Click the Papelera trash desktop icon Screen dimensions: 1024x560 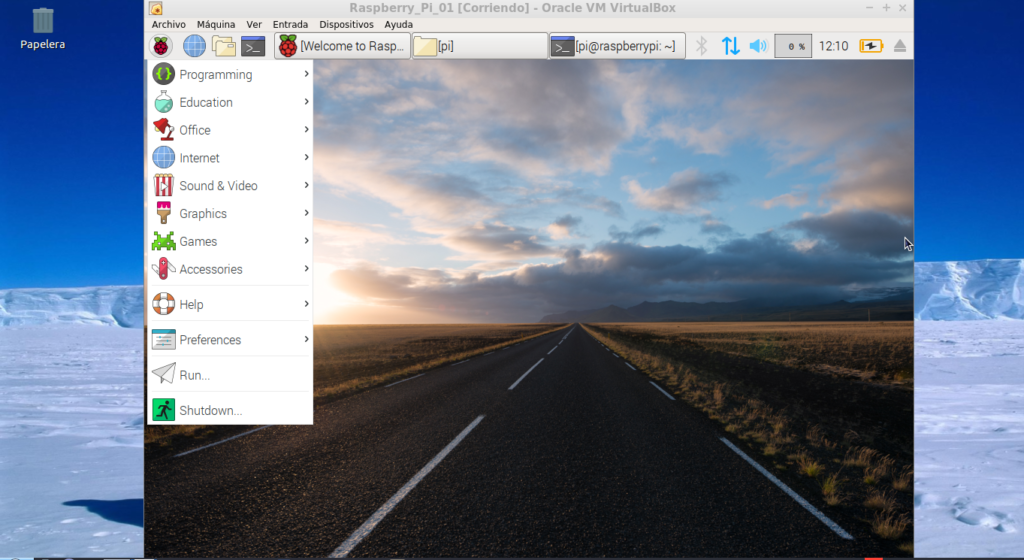(42, 20)
